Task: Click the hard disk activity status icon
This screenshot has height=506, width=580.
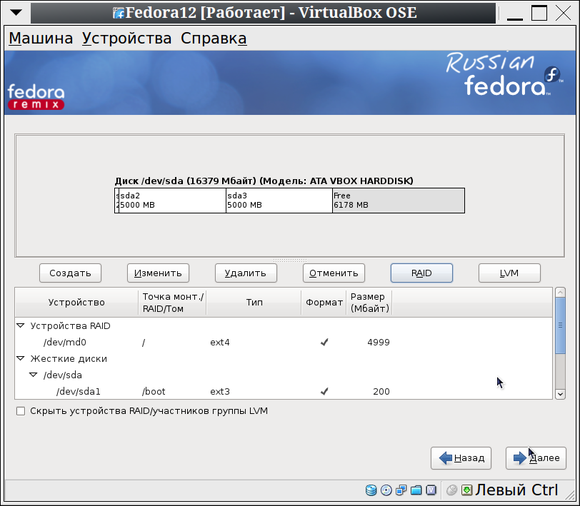Action: pyautogui.click(x=371, y=490)
